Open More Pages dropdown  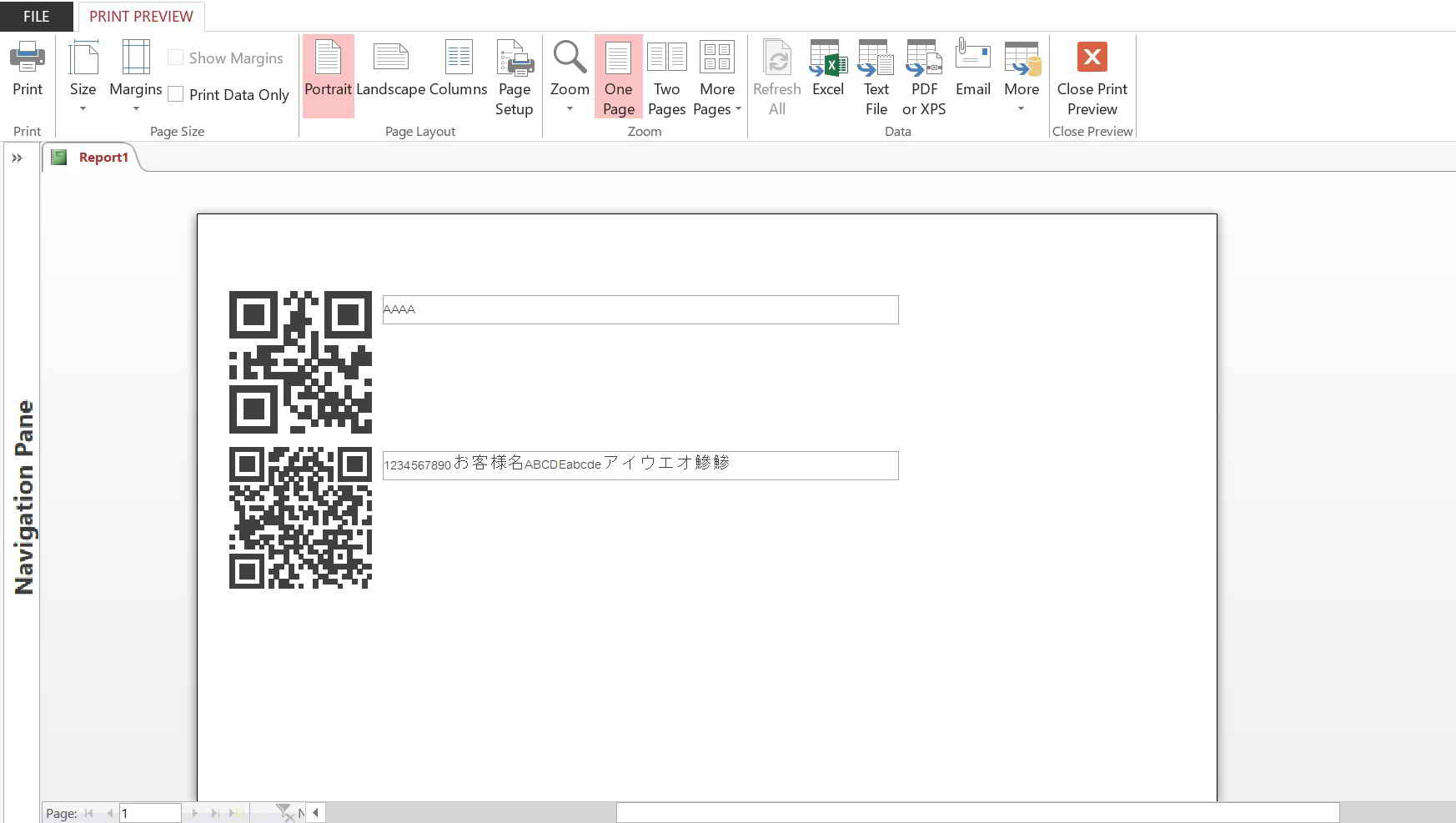point(717,77)
